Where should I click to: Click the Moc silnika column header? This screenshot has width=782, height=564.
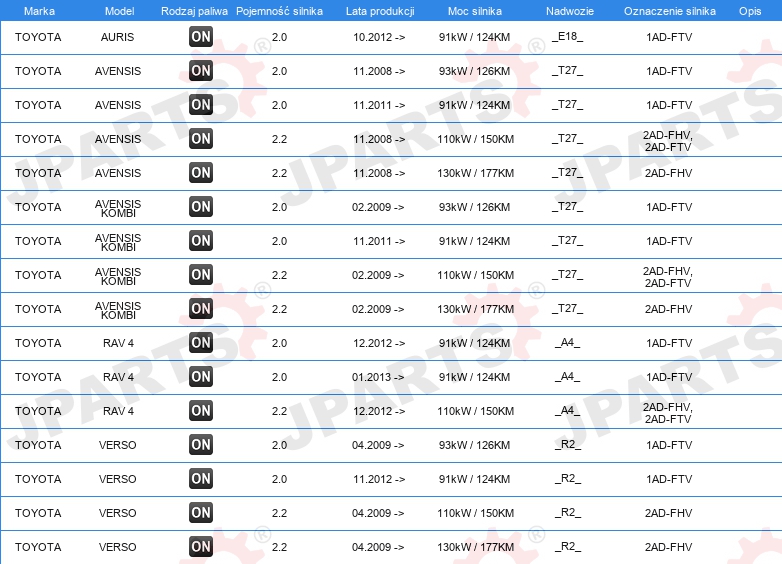(475, 11)
